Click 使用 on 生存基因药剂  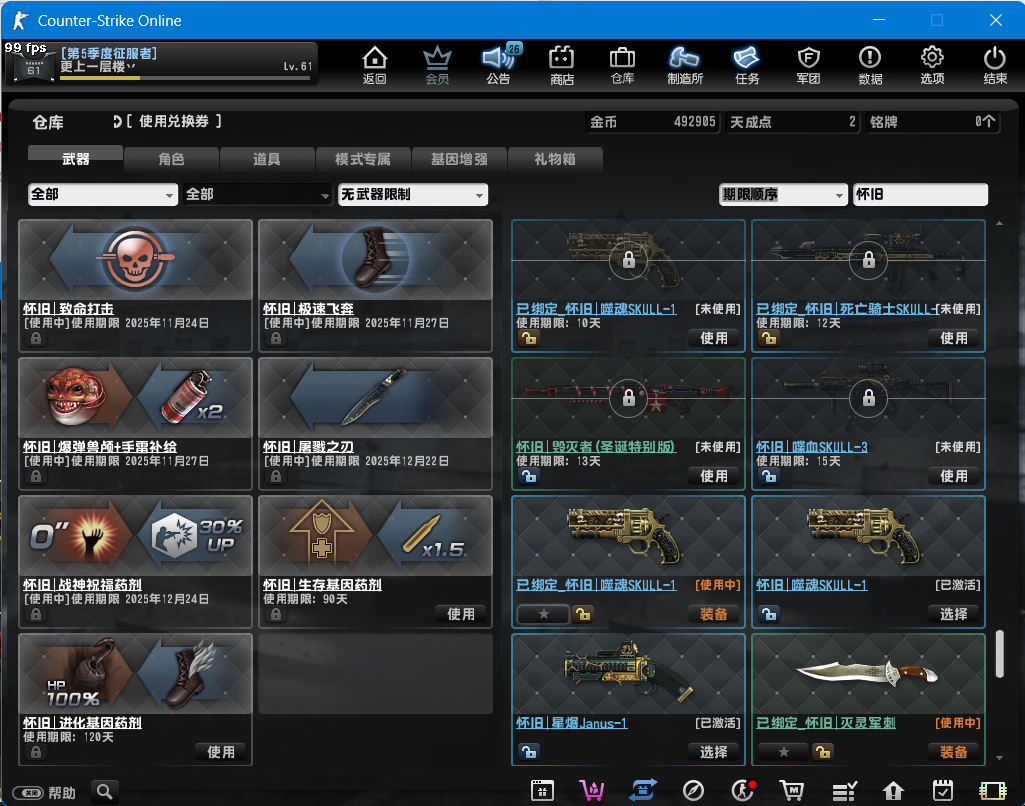[x=461, y=614]
